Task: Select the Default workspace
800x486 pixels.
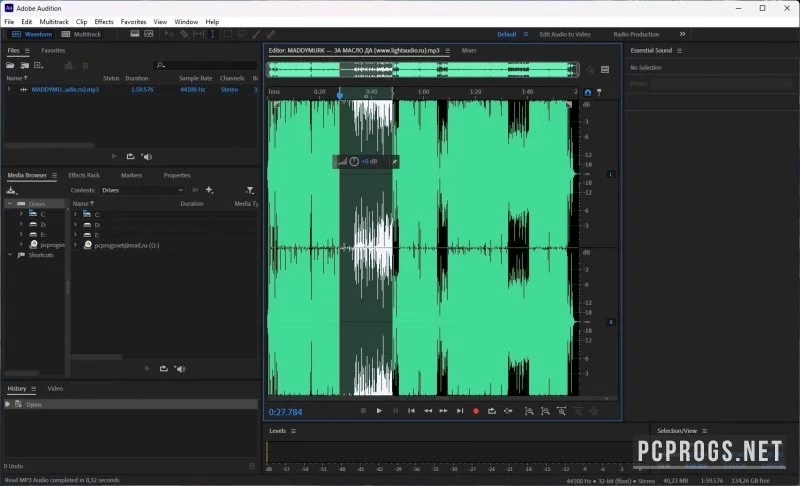Action: pyautogui.click(x=507, y=34)
